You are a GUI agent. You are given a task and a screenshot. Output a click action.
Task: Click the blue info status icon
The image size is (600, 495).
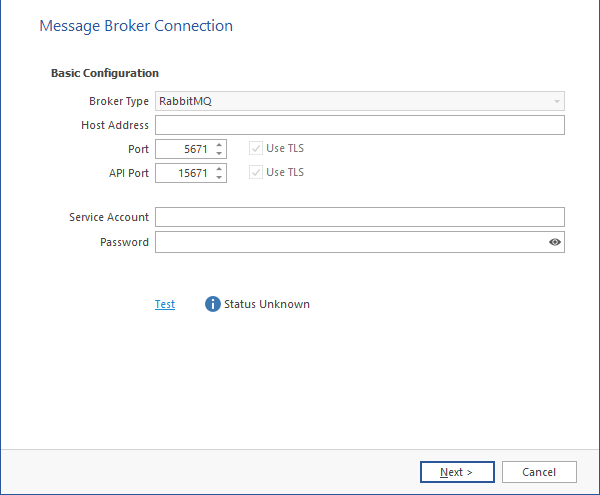[213, 304]
